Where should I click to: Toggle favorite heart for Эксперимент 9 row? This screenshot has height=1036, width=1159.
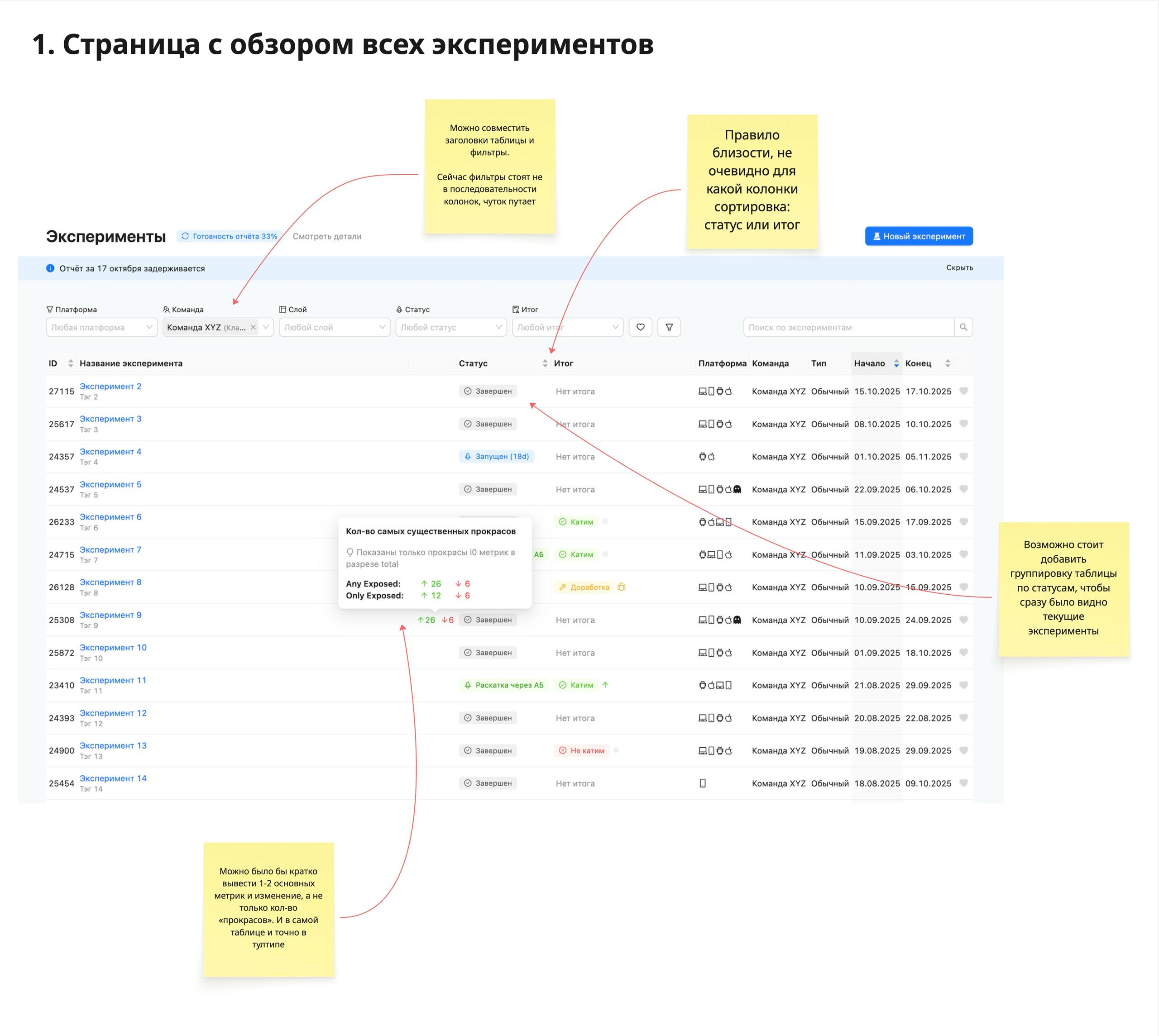click(x=963, y=620)
